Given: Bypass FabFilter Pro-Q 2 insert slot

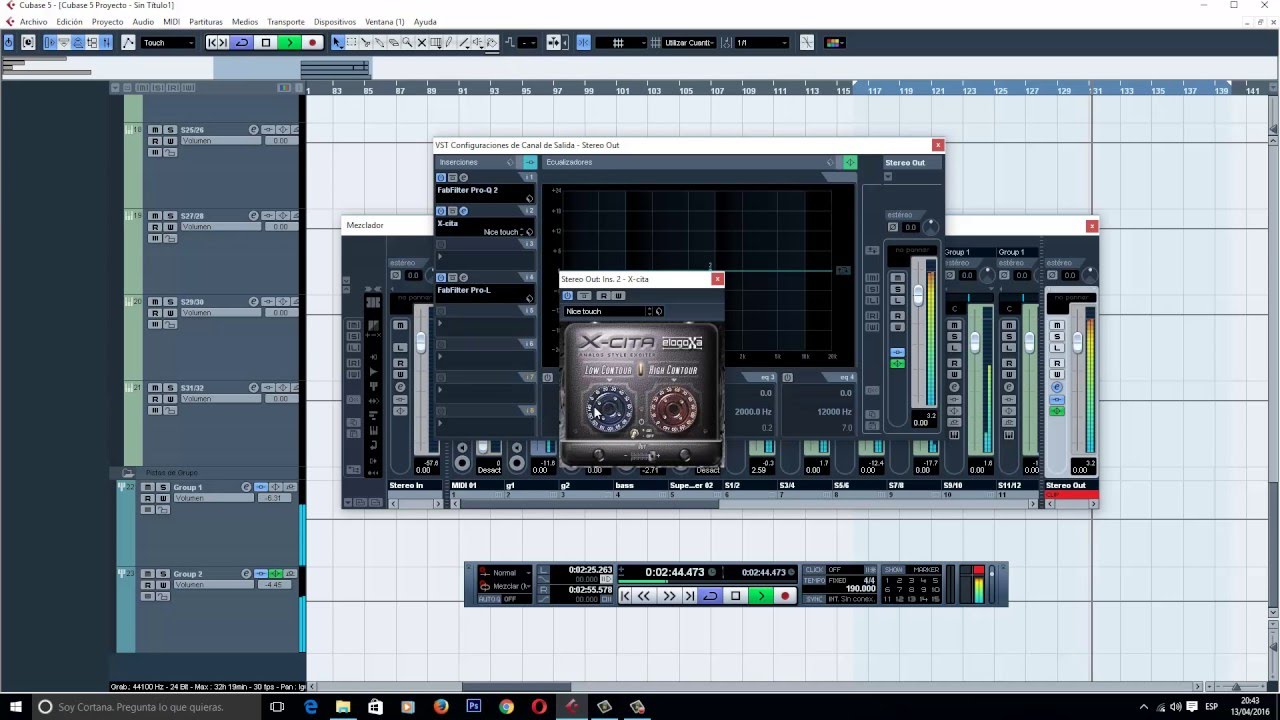Looking at the screenshot, I should pos(452,178).
